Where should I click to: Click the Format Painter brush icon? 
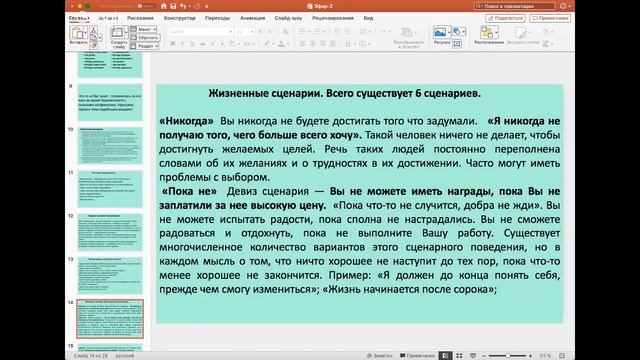point(93,45)
